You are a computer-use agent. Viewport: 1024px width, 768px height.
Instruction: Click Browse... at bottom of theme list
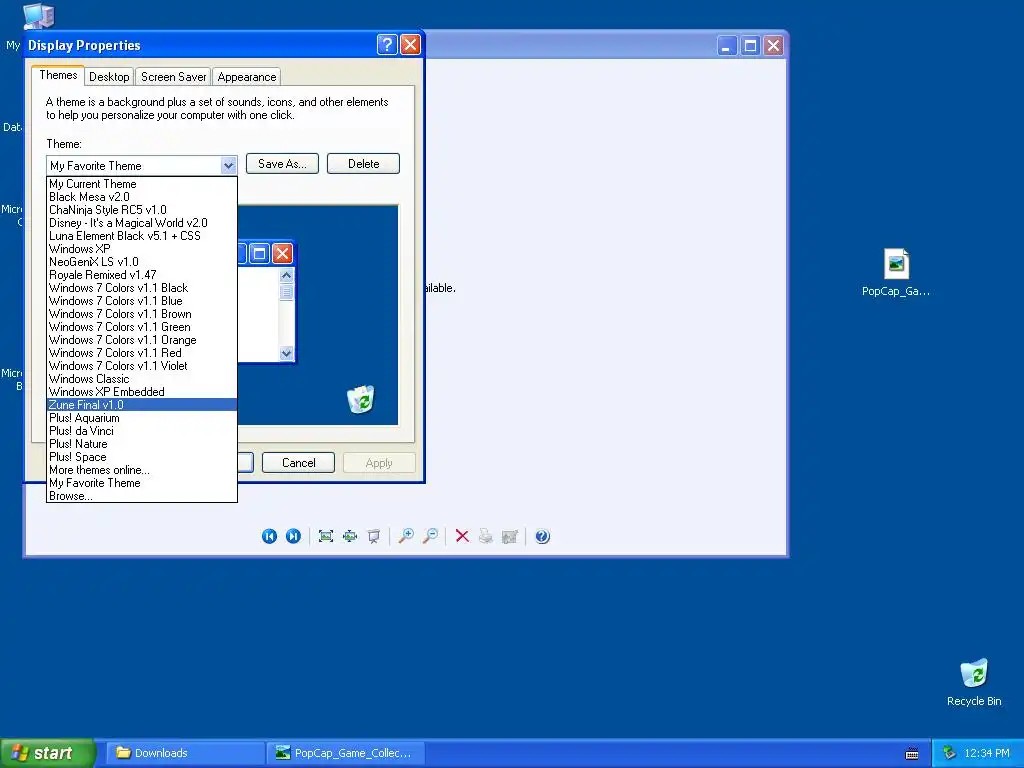pos(142,496)
